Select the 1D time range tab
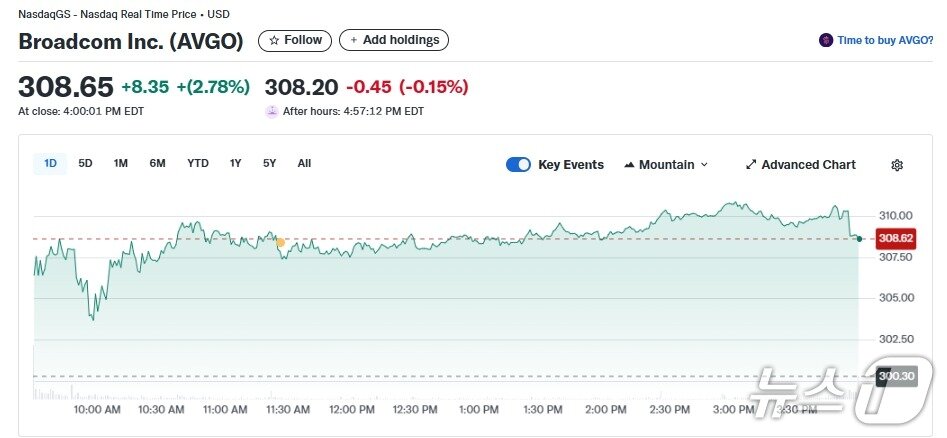947x438 pixels. 50,163
